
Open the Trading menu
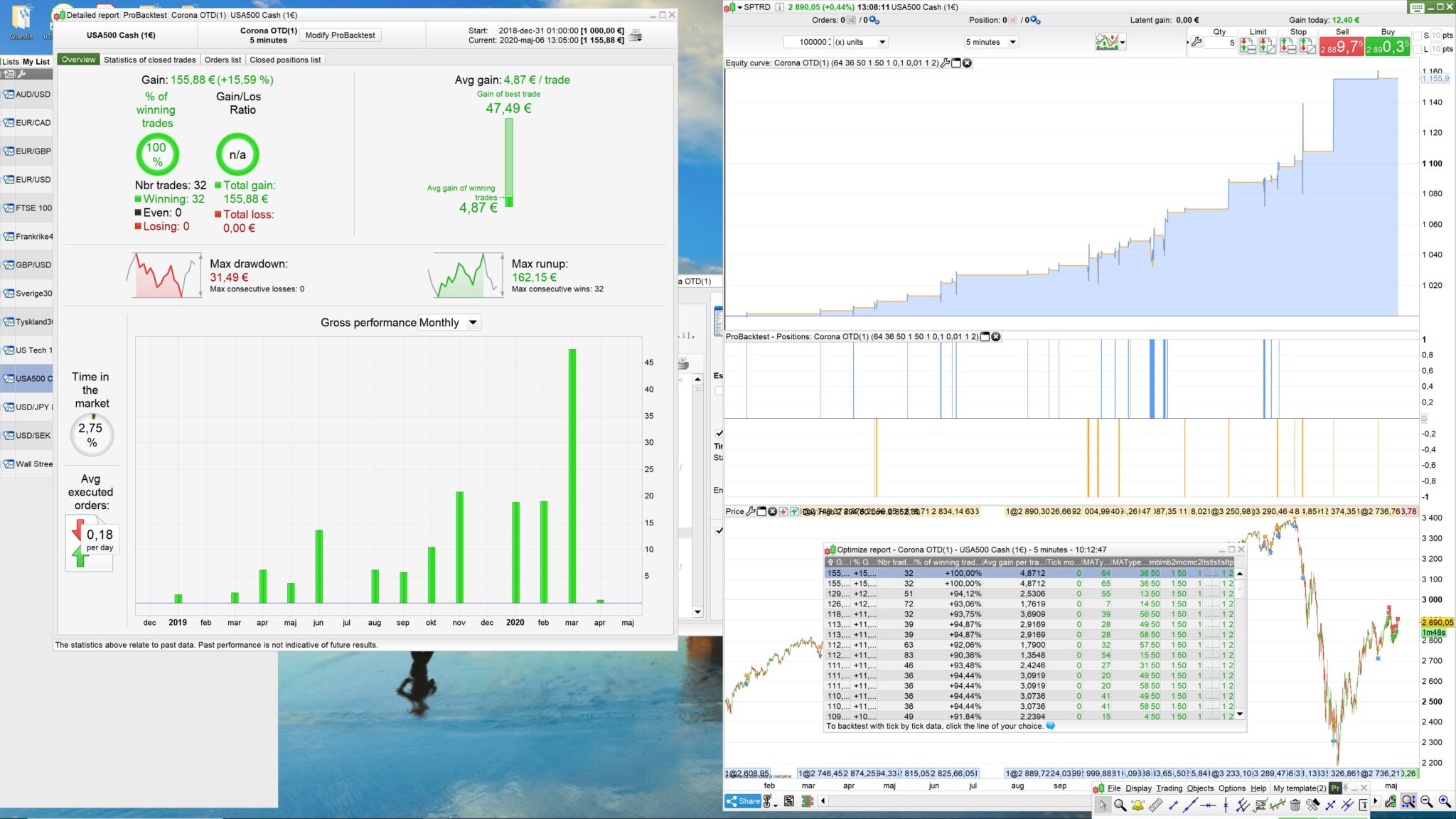[x=1169, y=788]
